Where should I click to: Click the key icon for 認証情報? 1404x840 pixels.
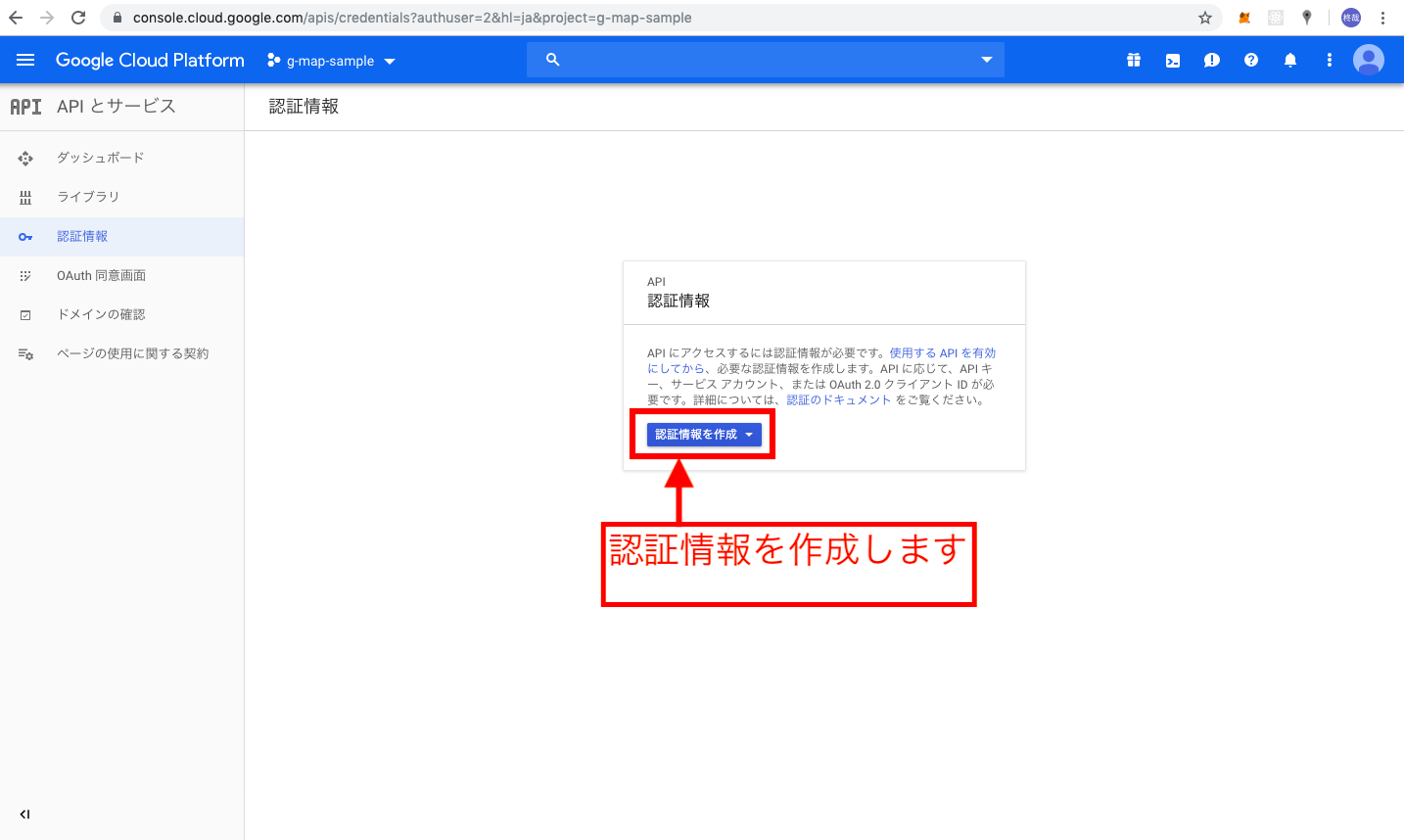25,236
